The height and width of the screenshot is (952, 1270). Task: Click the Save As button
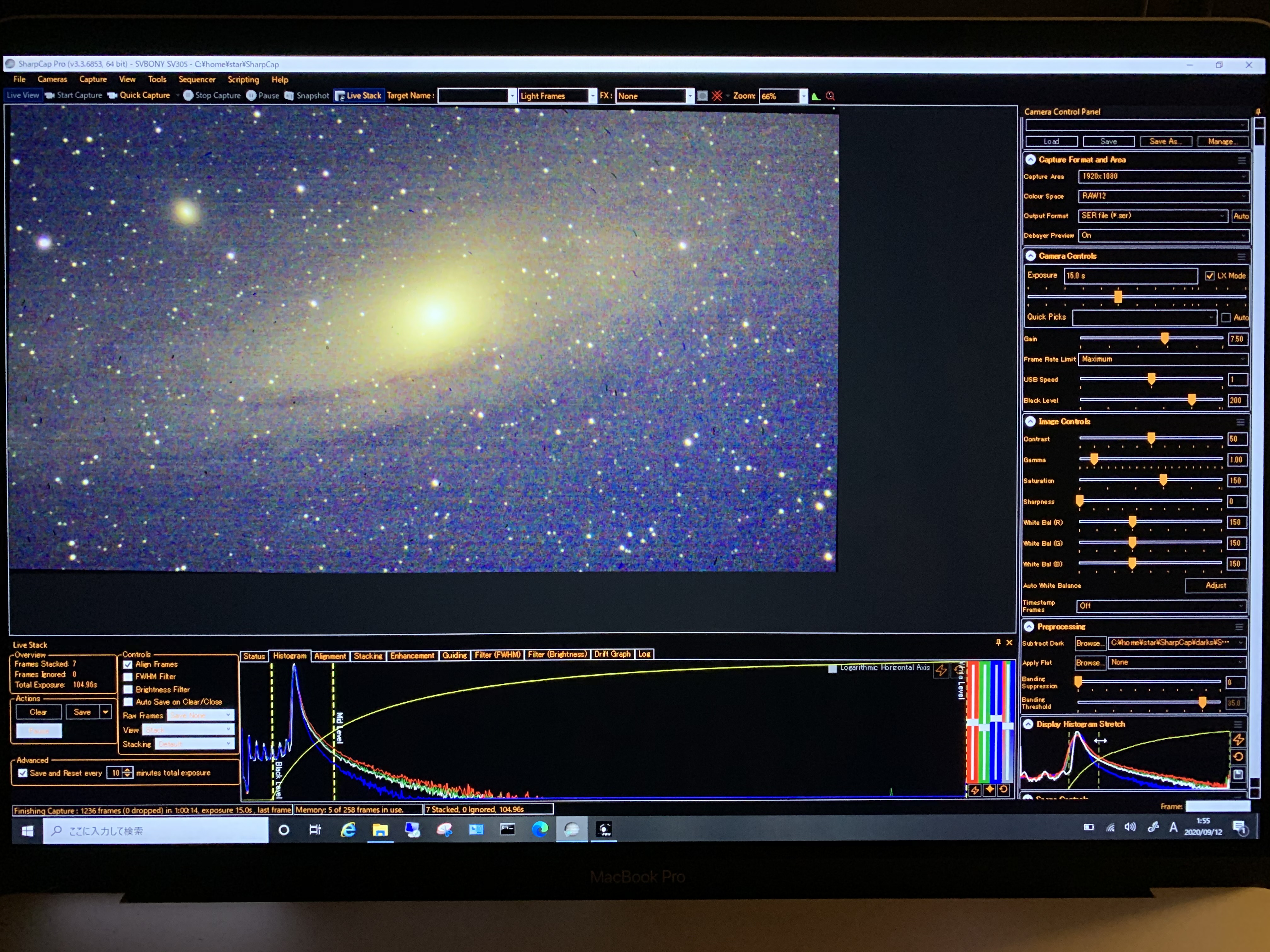1165,142
